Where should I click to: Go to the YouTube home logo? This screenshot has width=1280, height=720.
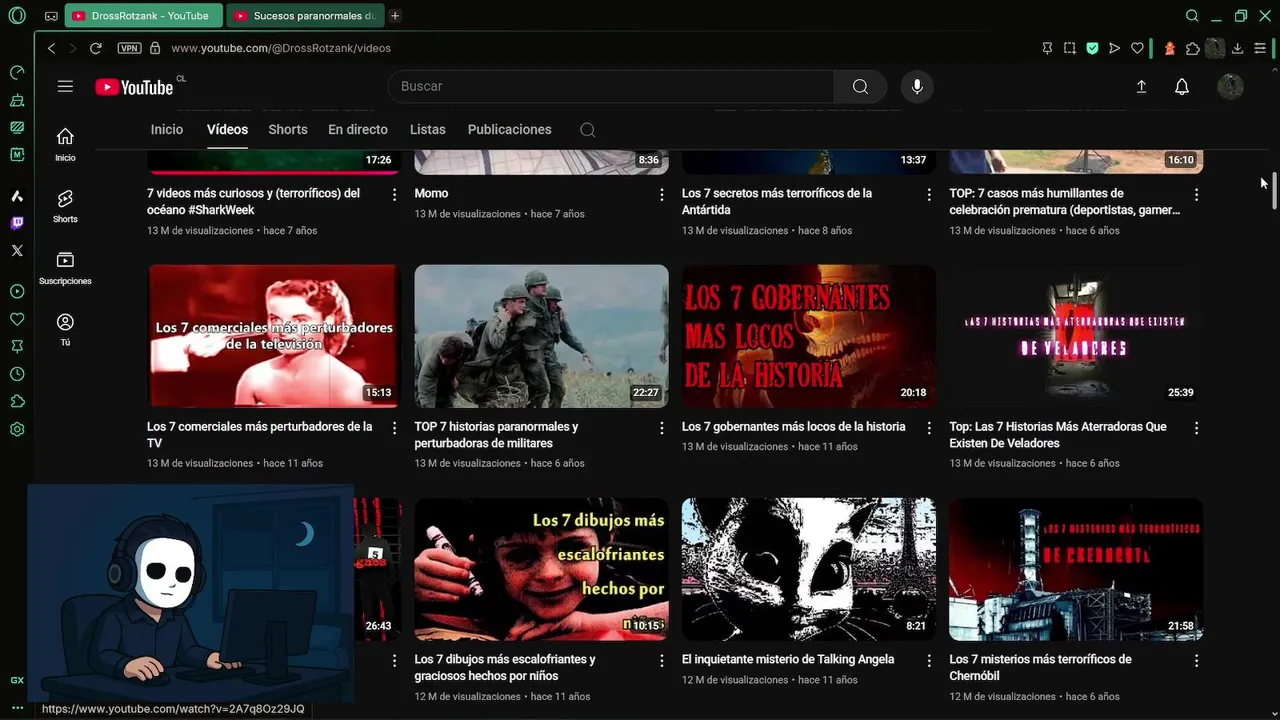(135, 87)
